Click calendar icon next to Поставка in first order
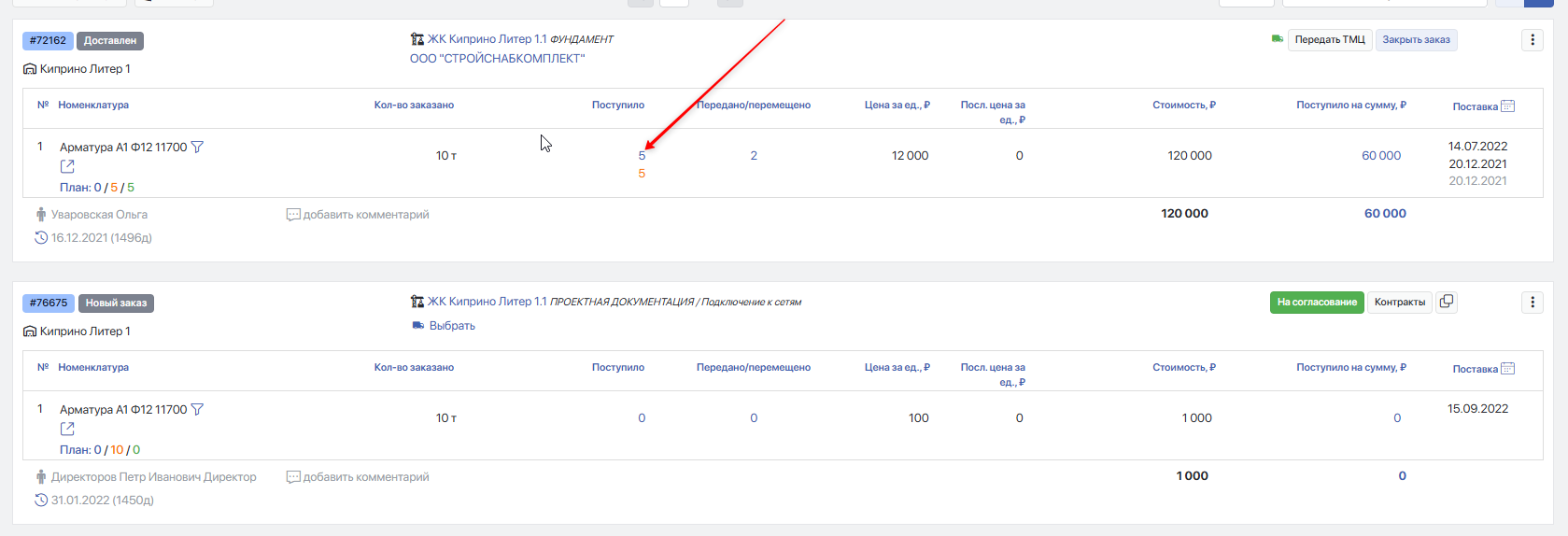The image size is (1568, 536). [x=1507, y=106]
